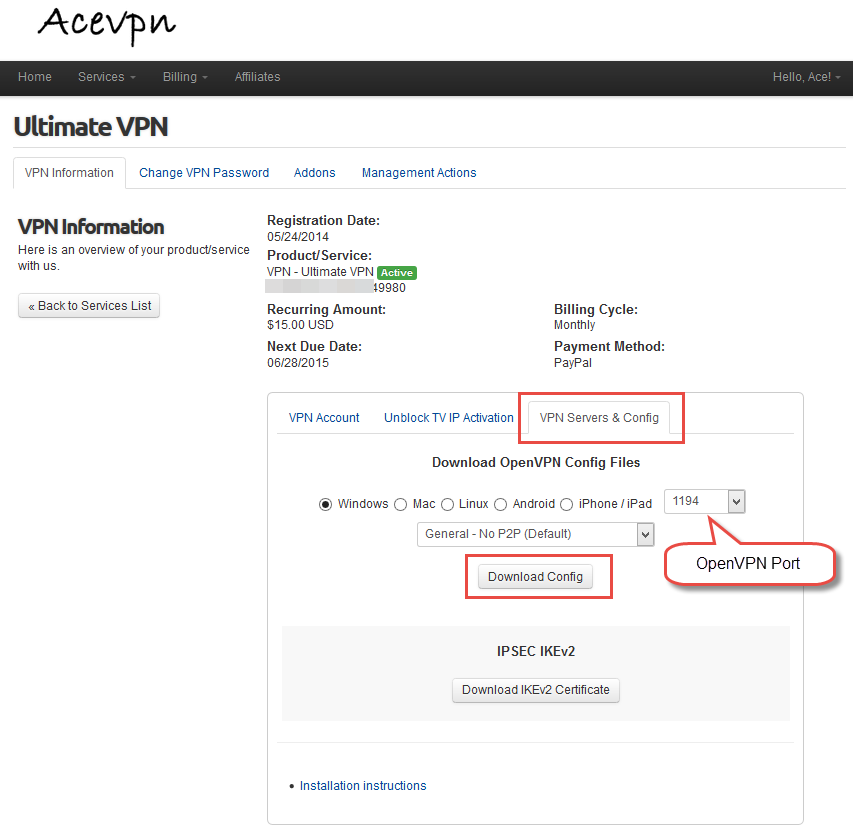Click the Download Config button

(535, 576)
